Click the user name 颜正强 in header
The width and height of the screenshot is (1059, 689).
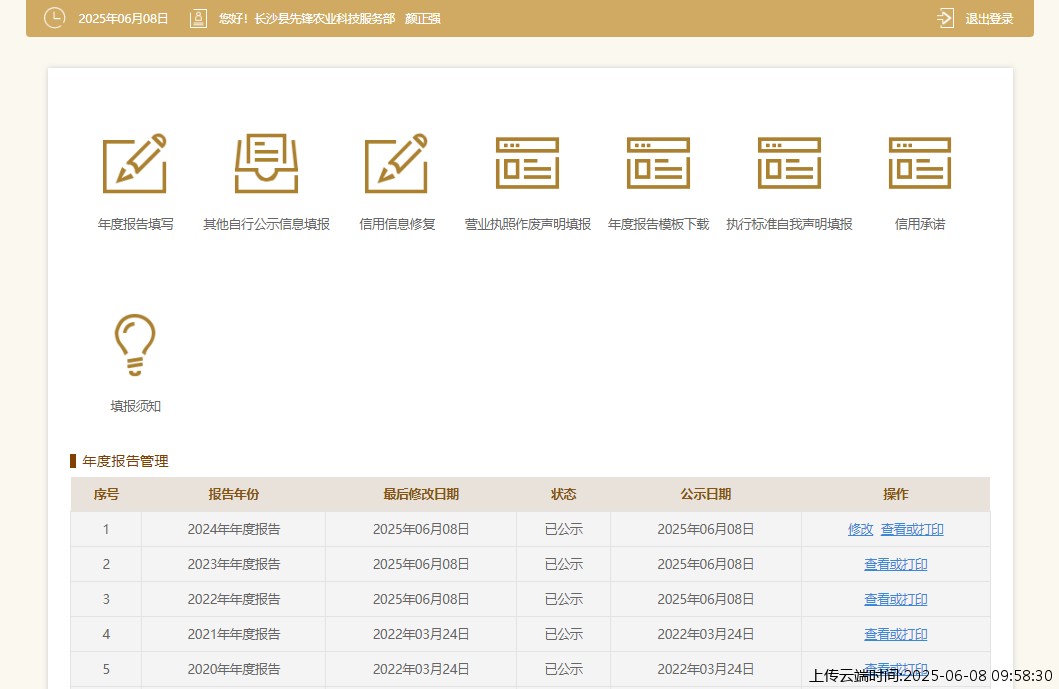click(x=423, y=19)
